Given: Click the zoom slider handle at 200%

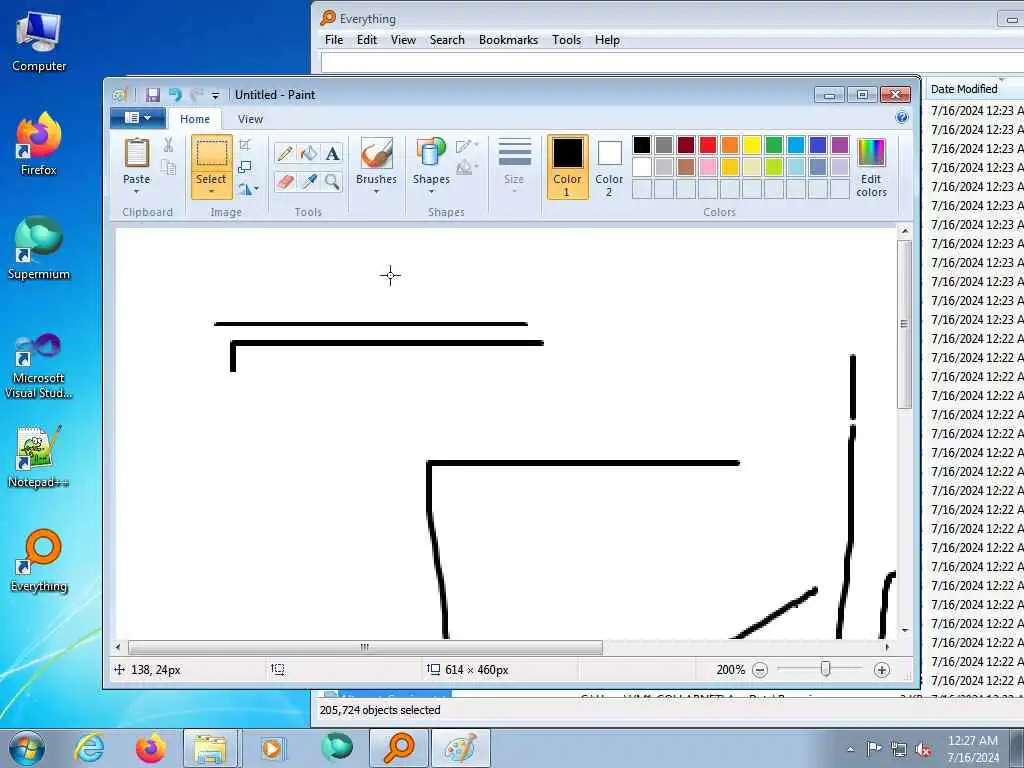Looking at the screenshot, I should [825, 669].
